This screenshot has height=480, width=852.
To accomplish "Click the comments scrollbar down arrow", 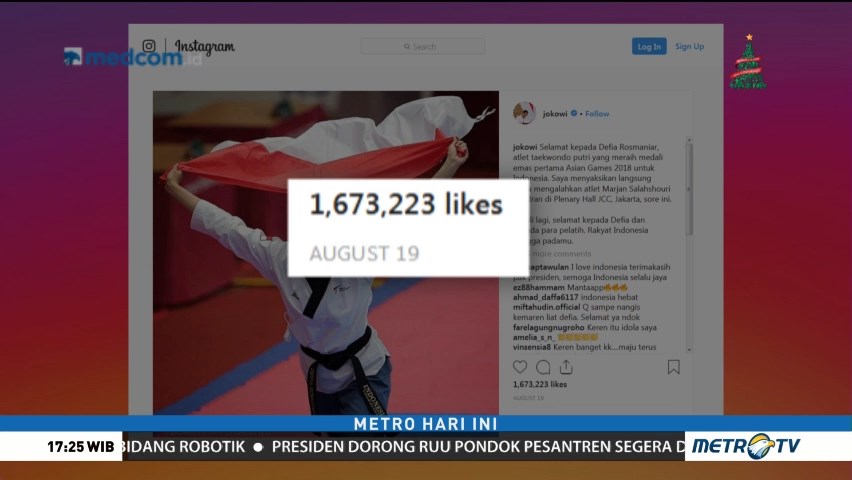I will point(689,350).
